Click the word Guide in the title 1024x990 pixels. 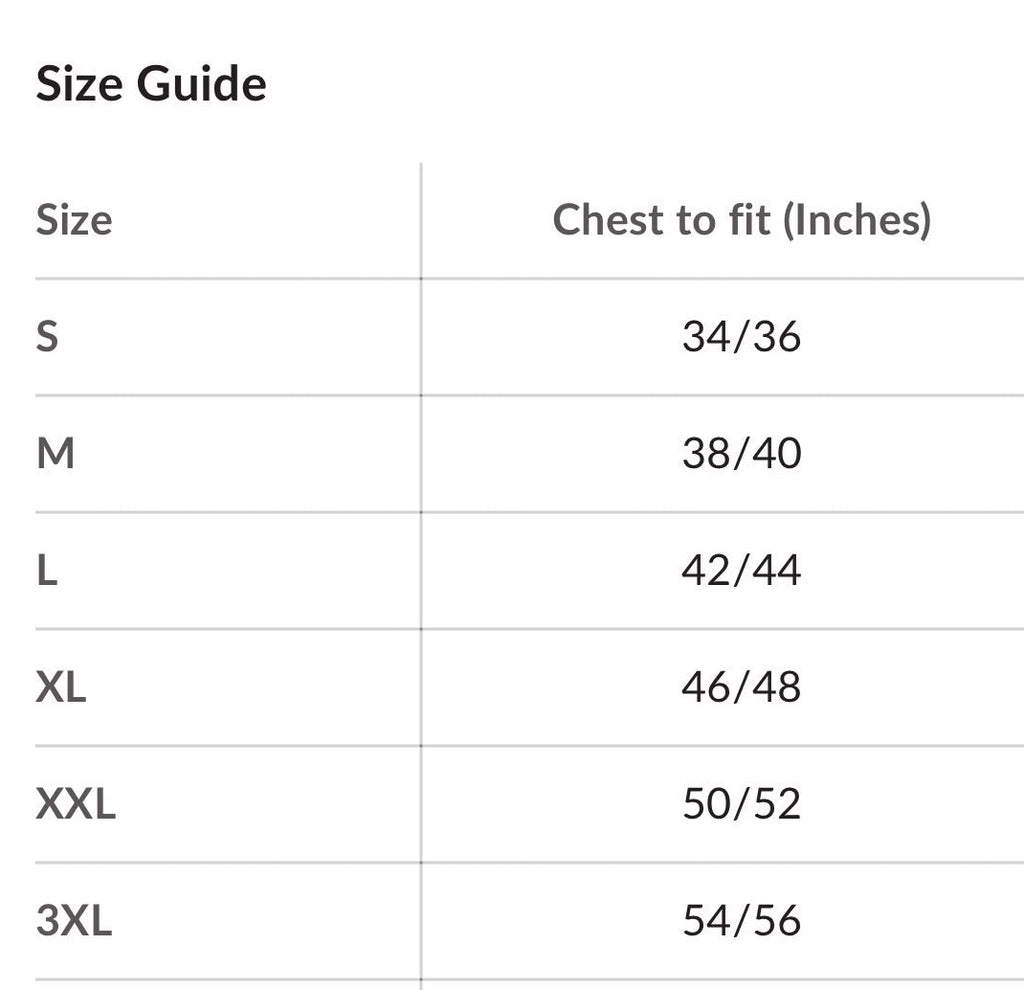pos(201,84)
